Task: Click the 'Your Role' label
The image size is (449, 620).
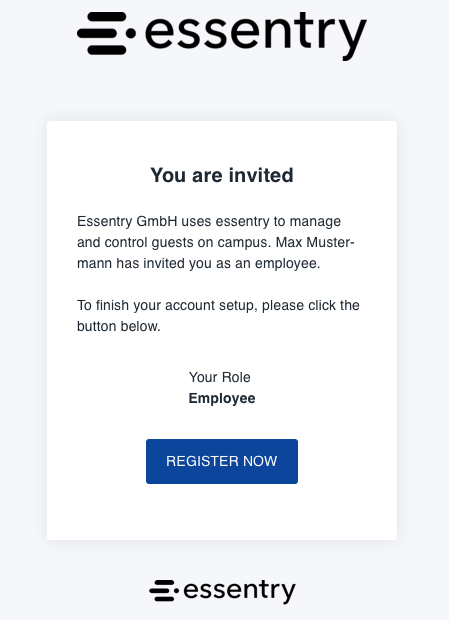Action: tap(219, 377)
